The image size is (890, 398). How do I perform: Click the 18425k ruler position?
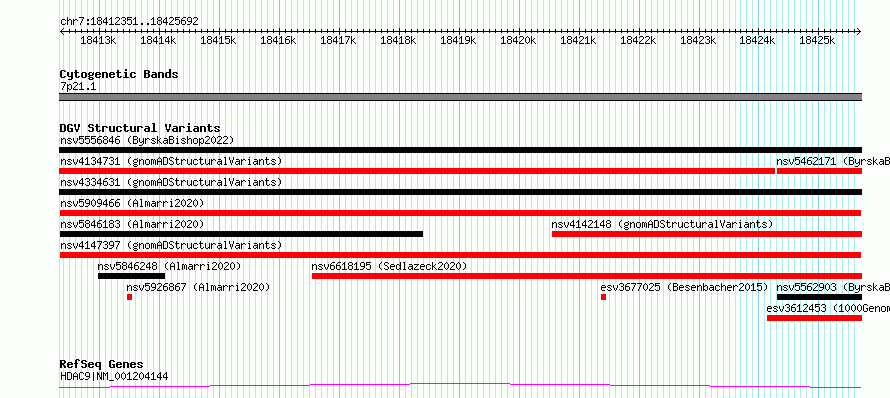tap(818, 40)
